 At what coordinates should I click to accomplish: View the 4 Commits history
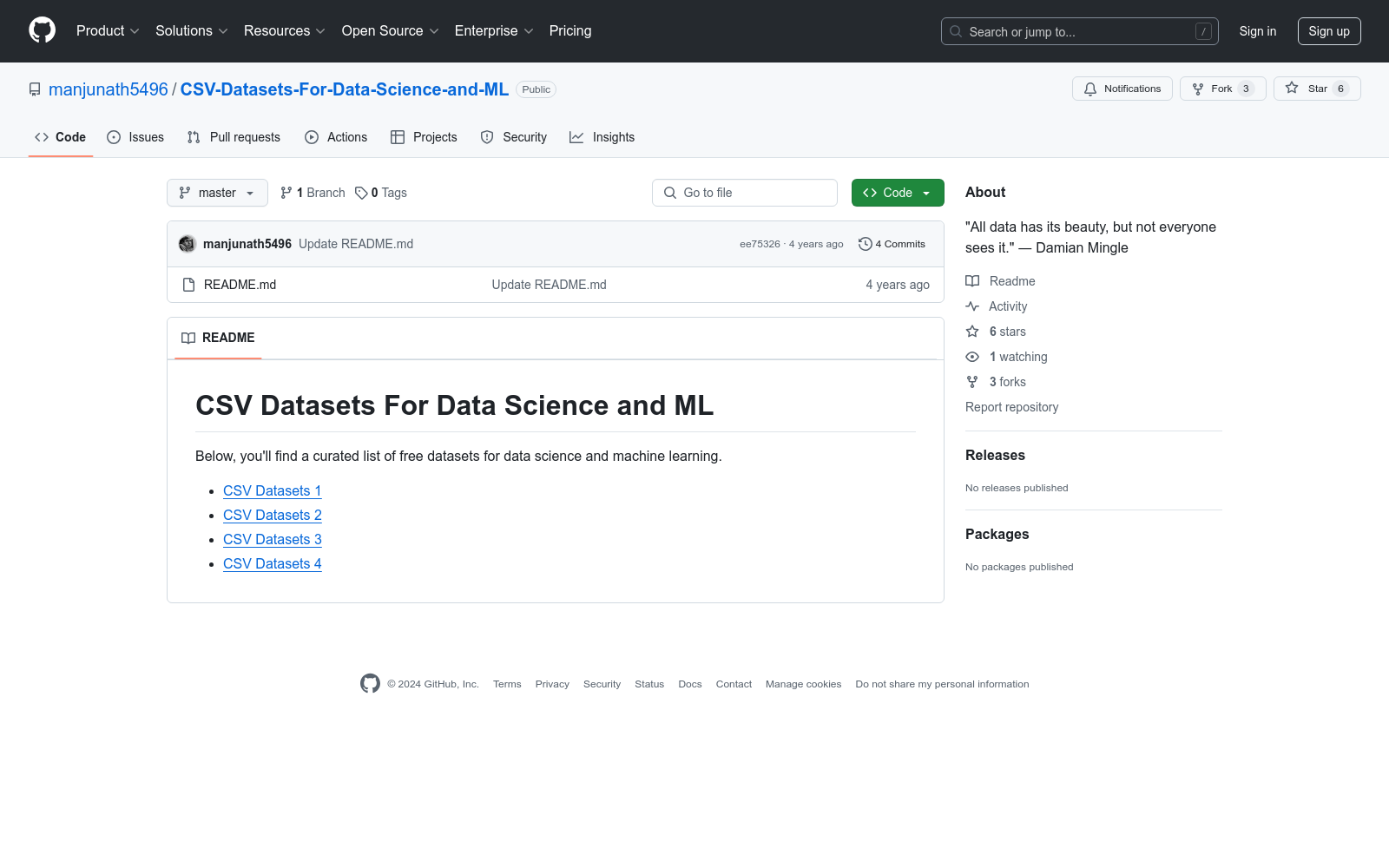892,244
